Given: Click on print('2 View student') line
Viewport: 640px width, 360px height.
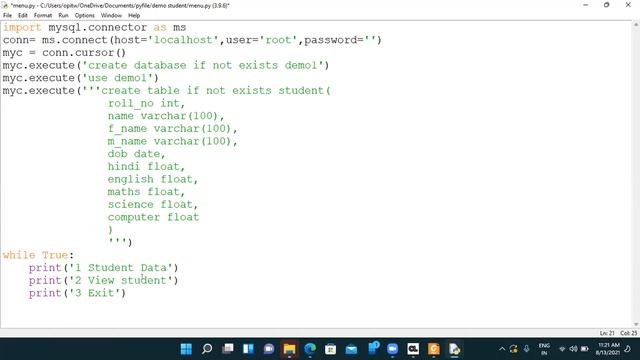Looking at the screenshot, I should pyautogui.click(x=103, y=280).
